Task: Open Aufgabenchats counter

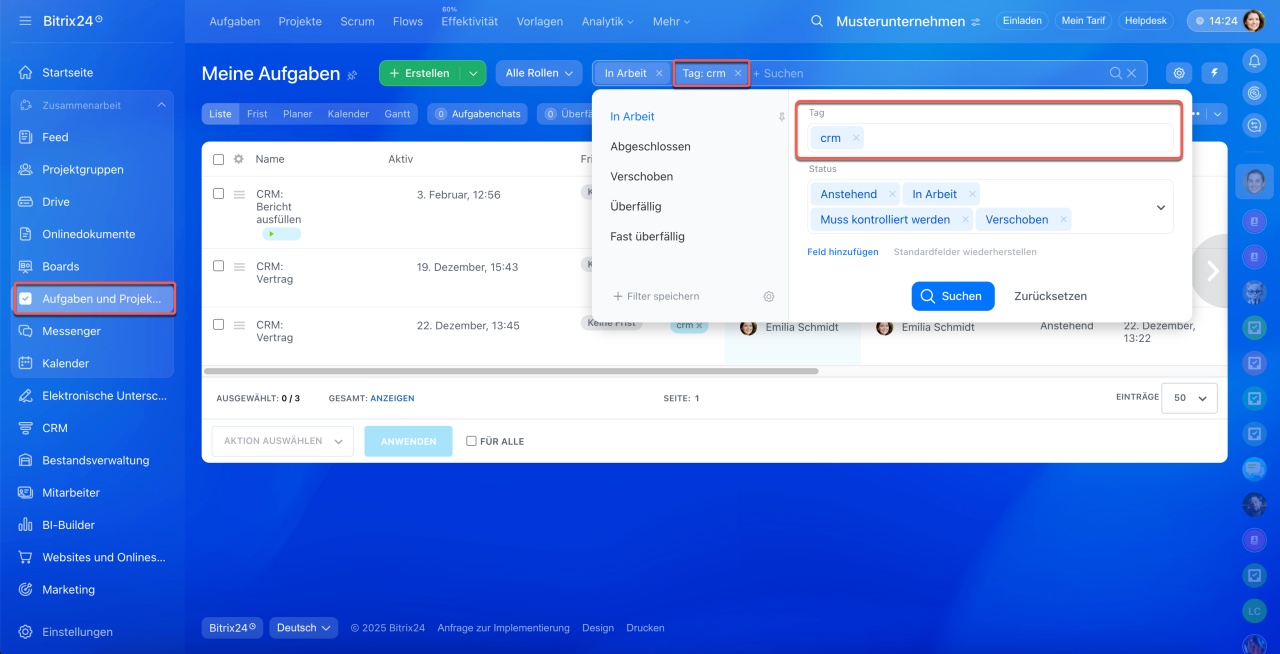Action: click(478, 114)
